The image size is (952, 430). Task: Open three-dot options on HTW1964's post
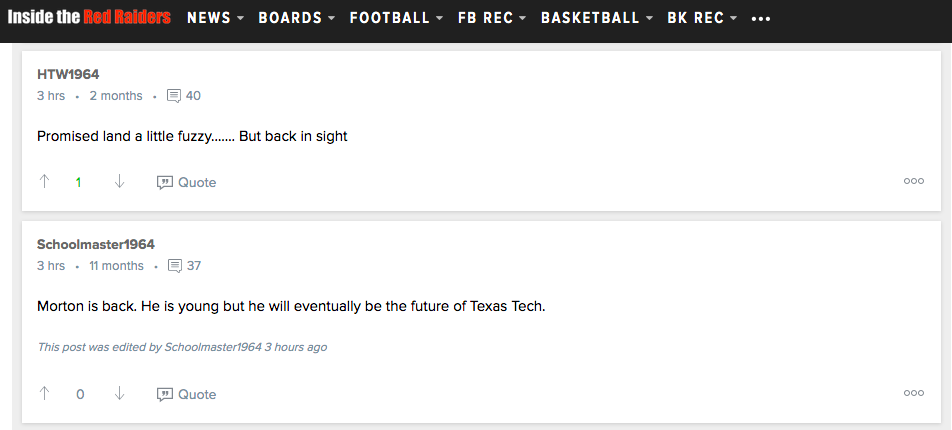[x=913, y=181]
